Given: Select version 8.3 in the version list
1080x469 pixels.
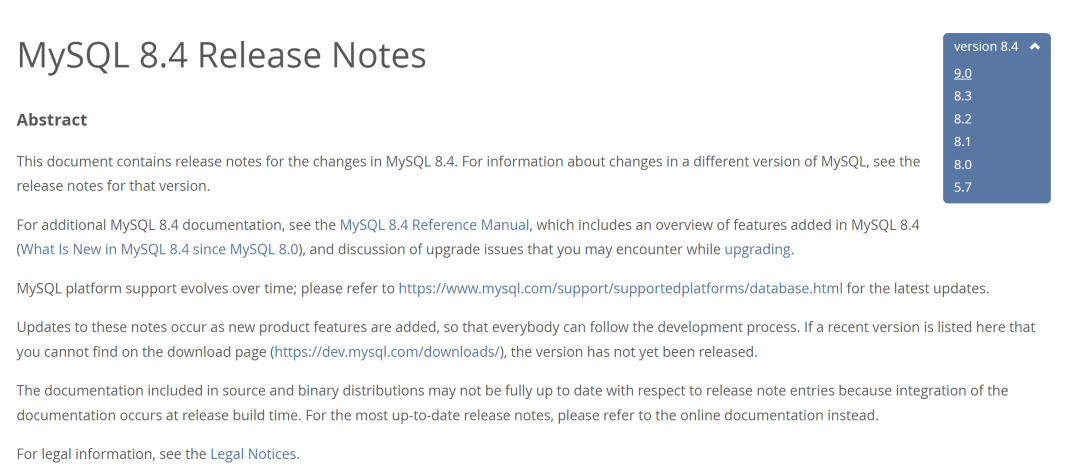Looking at the screenshot, I should click(962, 96).
